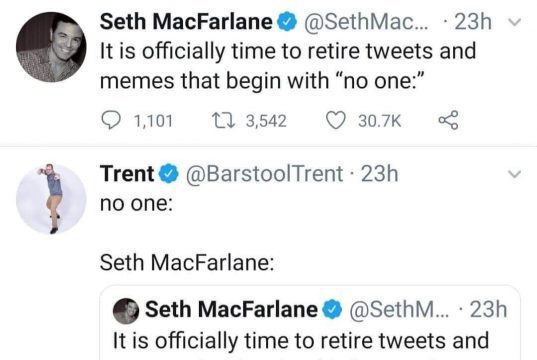Tap verified badge next to Trent
Screen dimensions: 537x360
click(169, 174)
